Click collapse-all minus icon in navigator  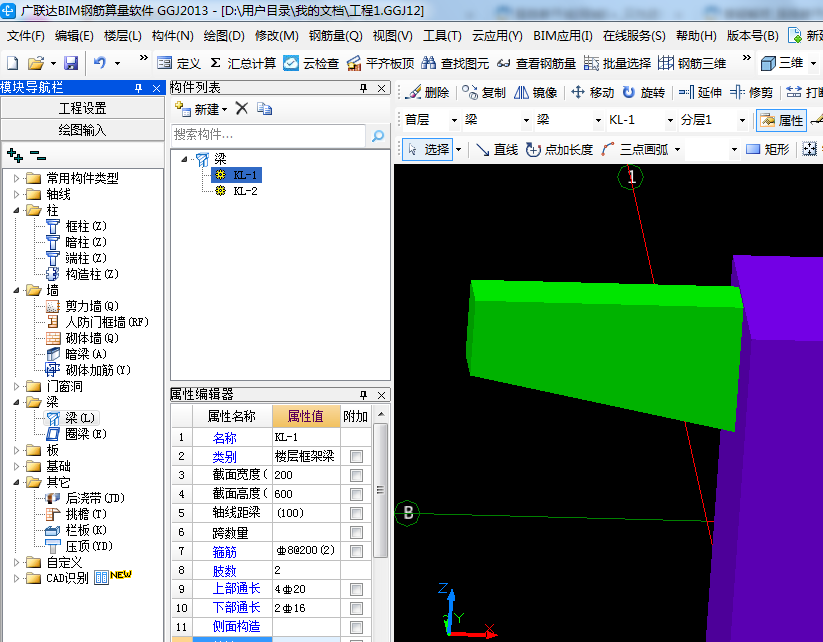(x=37, y=155)
